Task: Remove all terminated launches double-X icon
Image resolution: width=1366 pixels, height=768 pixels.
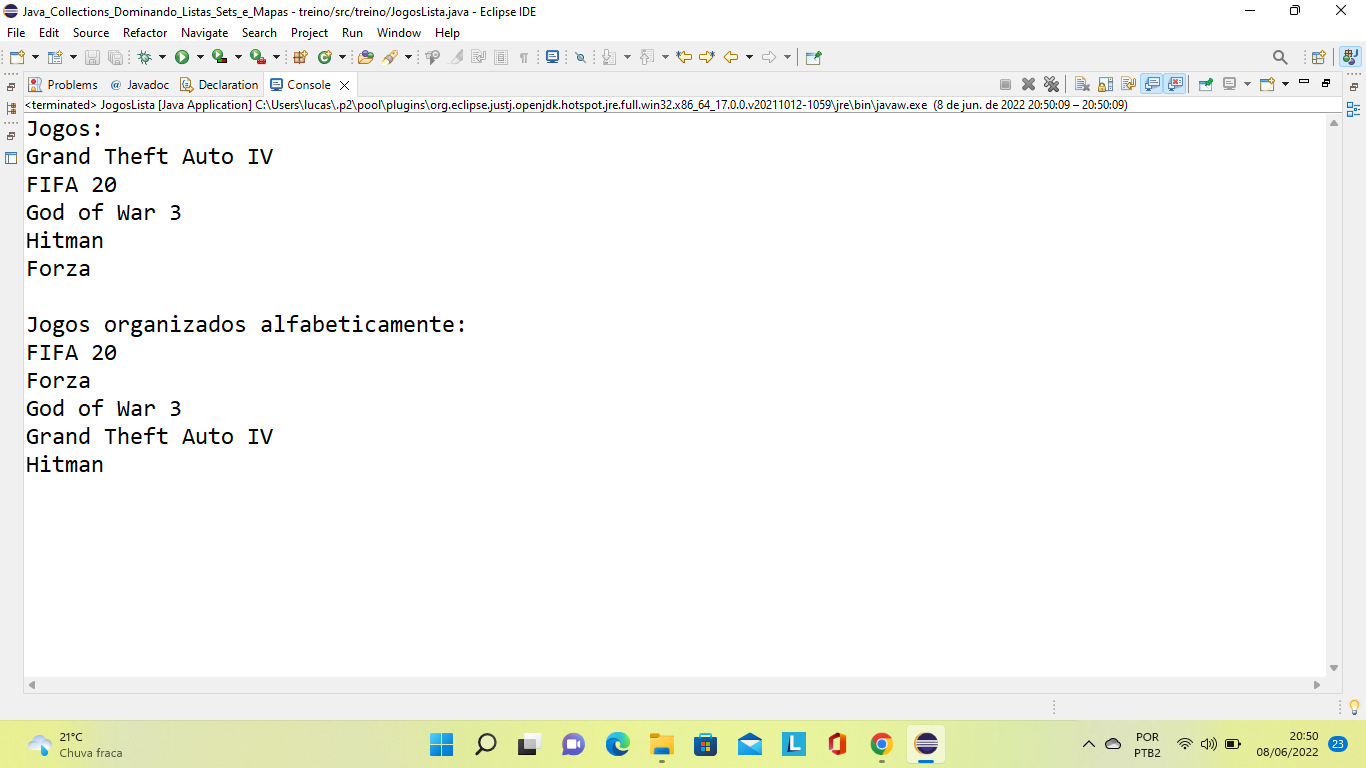Action: [x=1051, y=84]
